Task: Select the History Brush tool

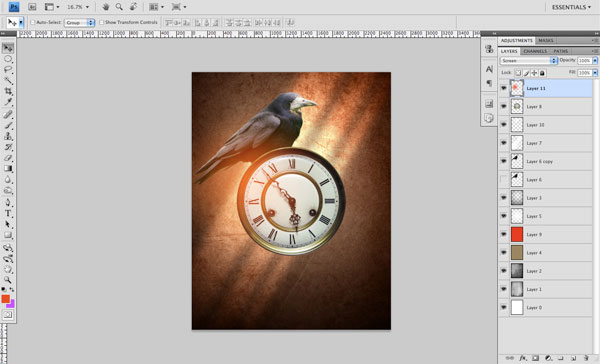Action: click(x=8, y=147)
